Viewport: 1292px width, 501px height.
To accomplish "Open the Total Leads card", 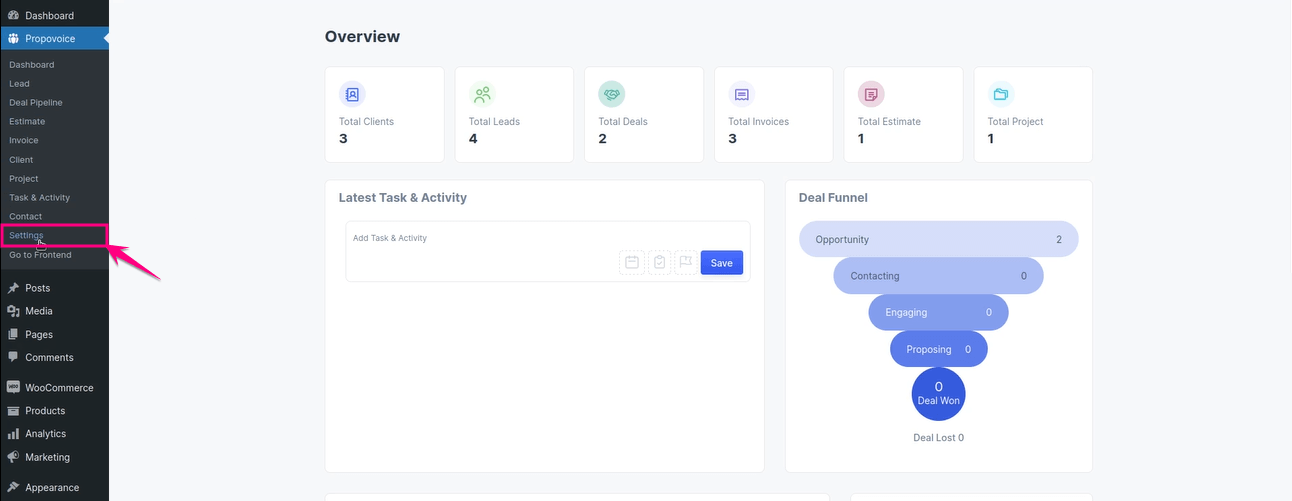I will click(x=514, y=115).
